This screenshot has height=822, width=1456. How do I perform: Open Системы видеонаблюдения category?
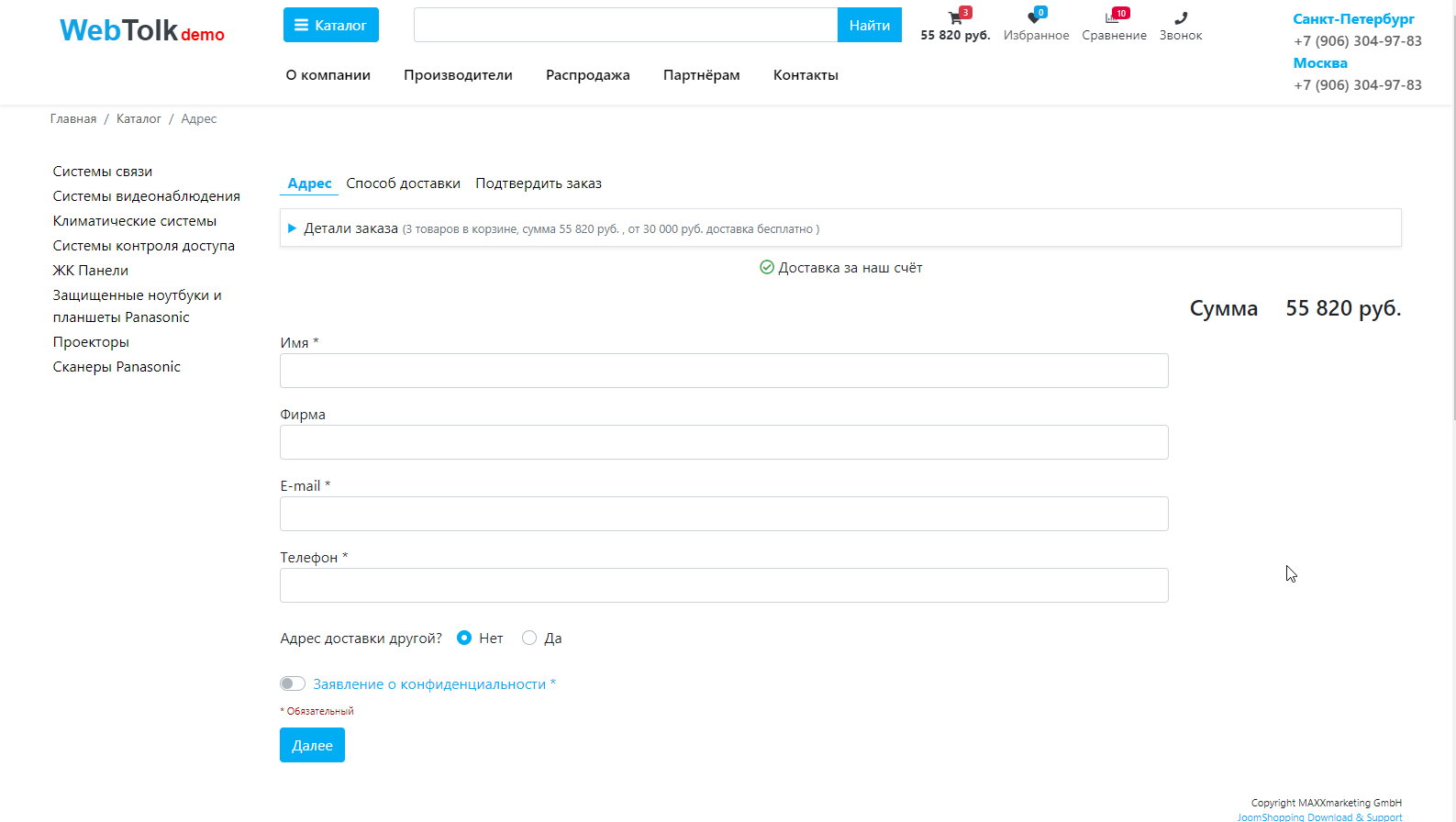click(x=147, y=196)
